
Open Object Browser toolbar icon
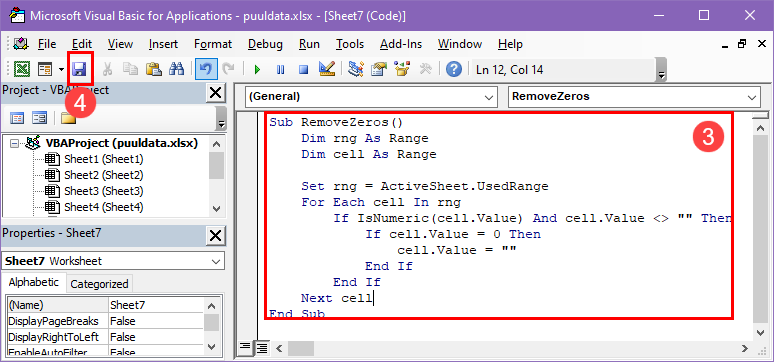[x=402, y=70]
